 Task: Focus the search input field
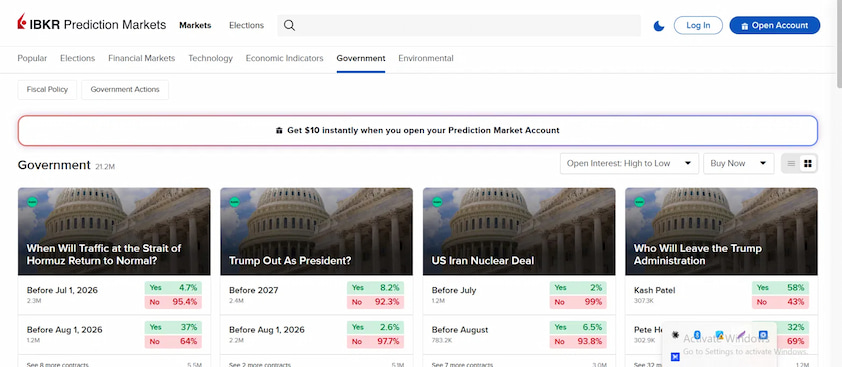pyautogui.click(x=459, y=25)
